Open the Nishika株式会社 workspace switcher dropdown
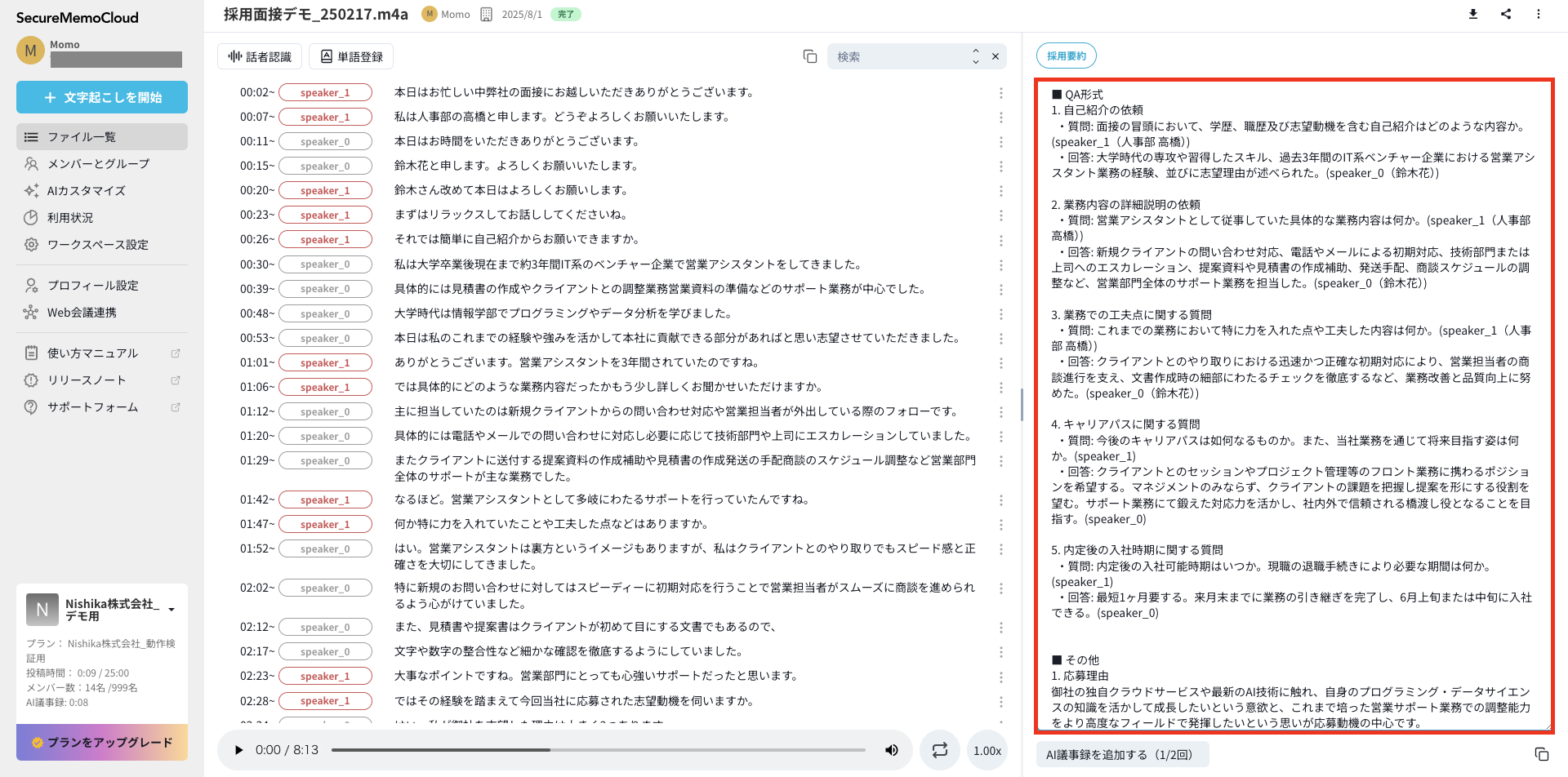 (171, 608)
